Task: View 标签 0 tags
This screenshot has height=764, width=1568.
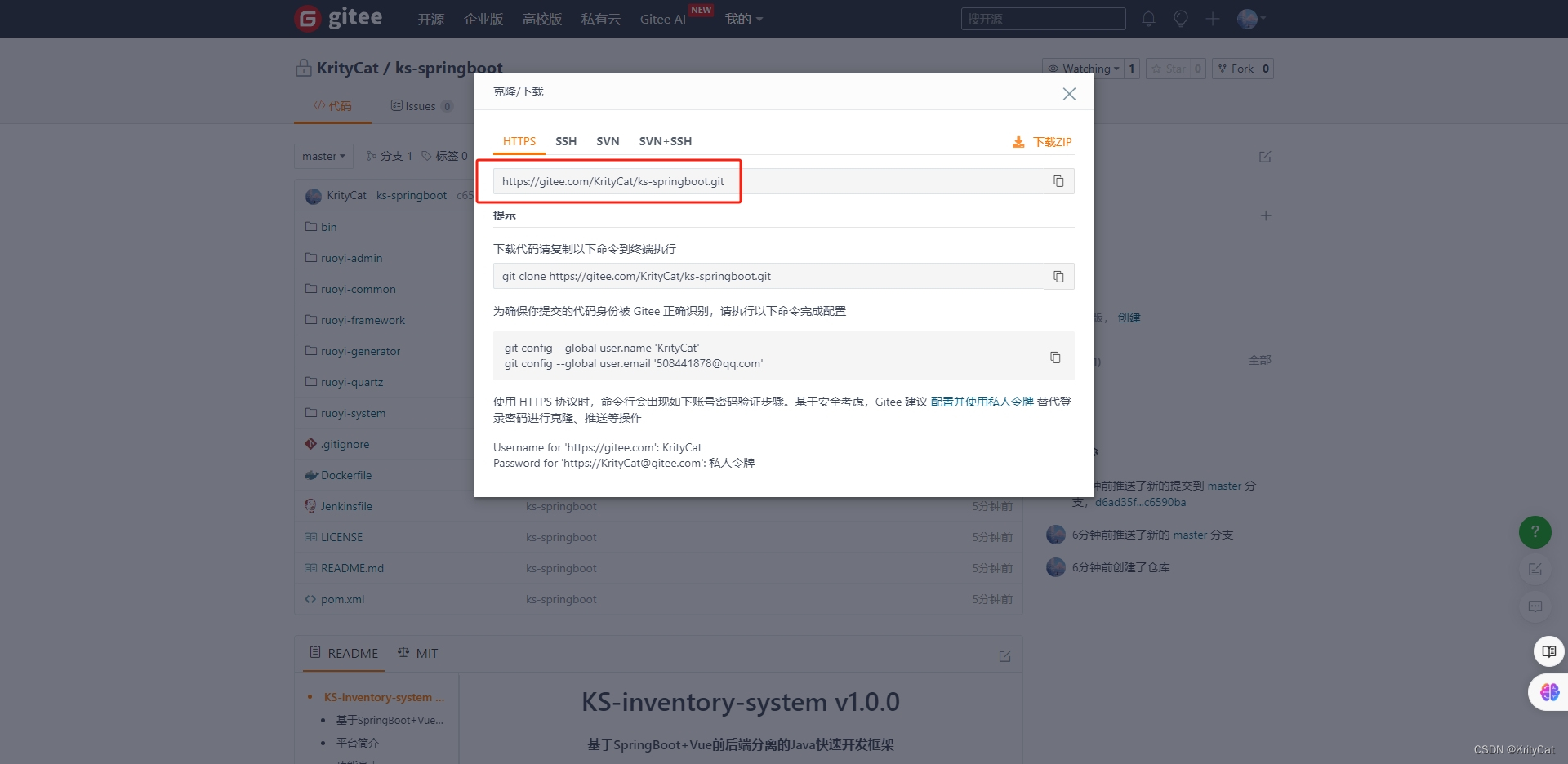Action: click(444, 156)
